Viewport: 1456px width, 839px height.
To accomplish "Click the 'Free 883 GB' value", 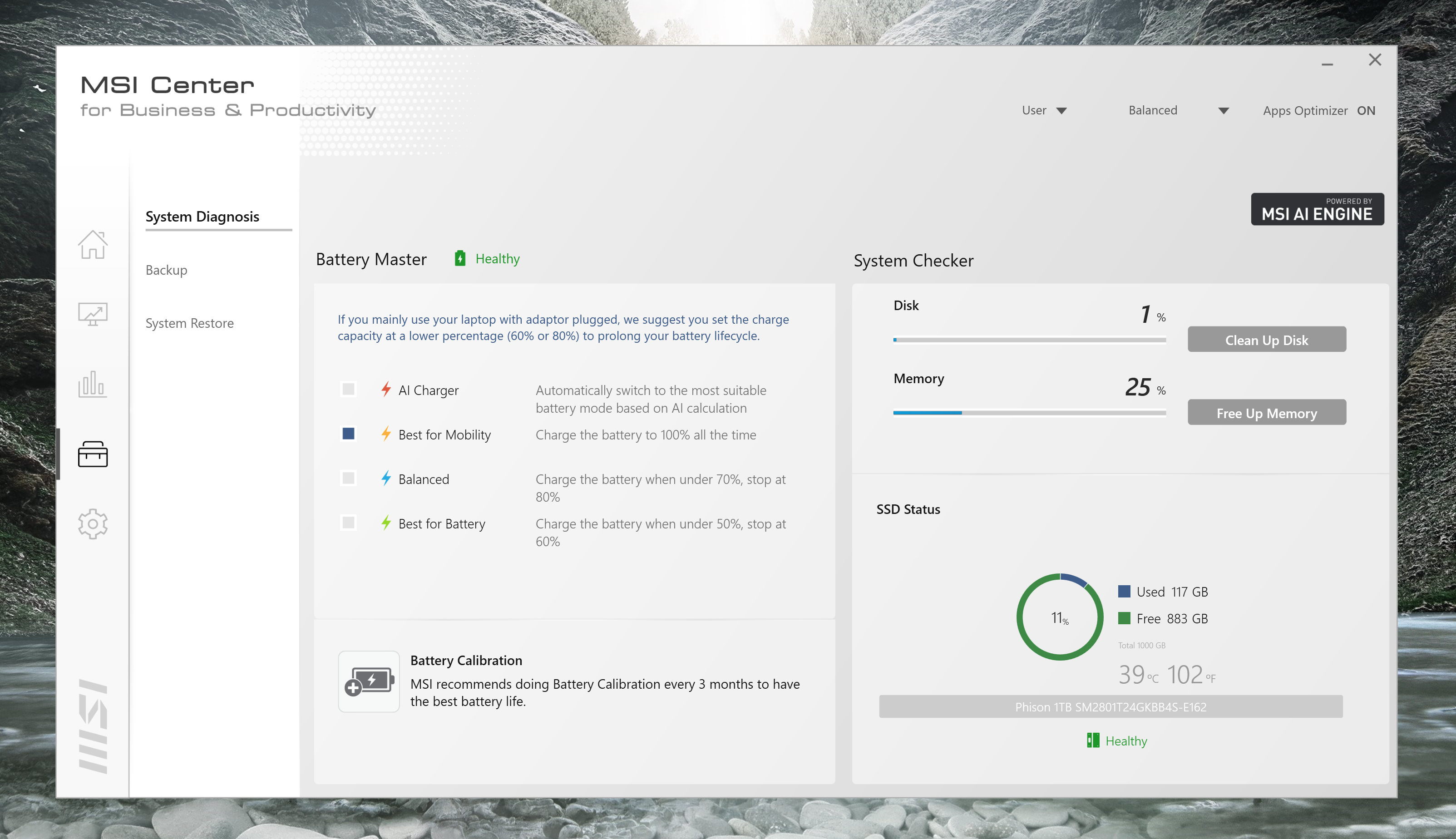I will point(1172,618).
